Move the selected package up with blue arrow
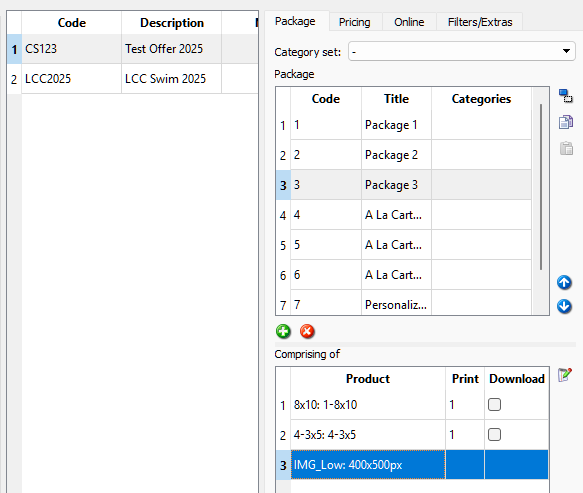Screen dimensions: 583x493 pos(564,283)
